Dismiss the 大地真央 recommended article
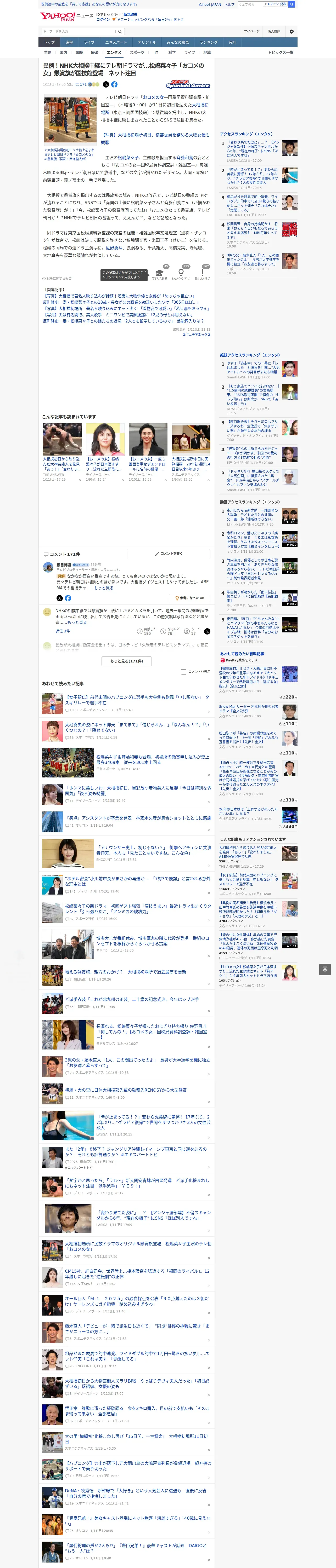The height and width of the screenshot is (1568, 336). (209, 739)
